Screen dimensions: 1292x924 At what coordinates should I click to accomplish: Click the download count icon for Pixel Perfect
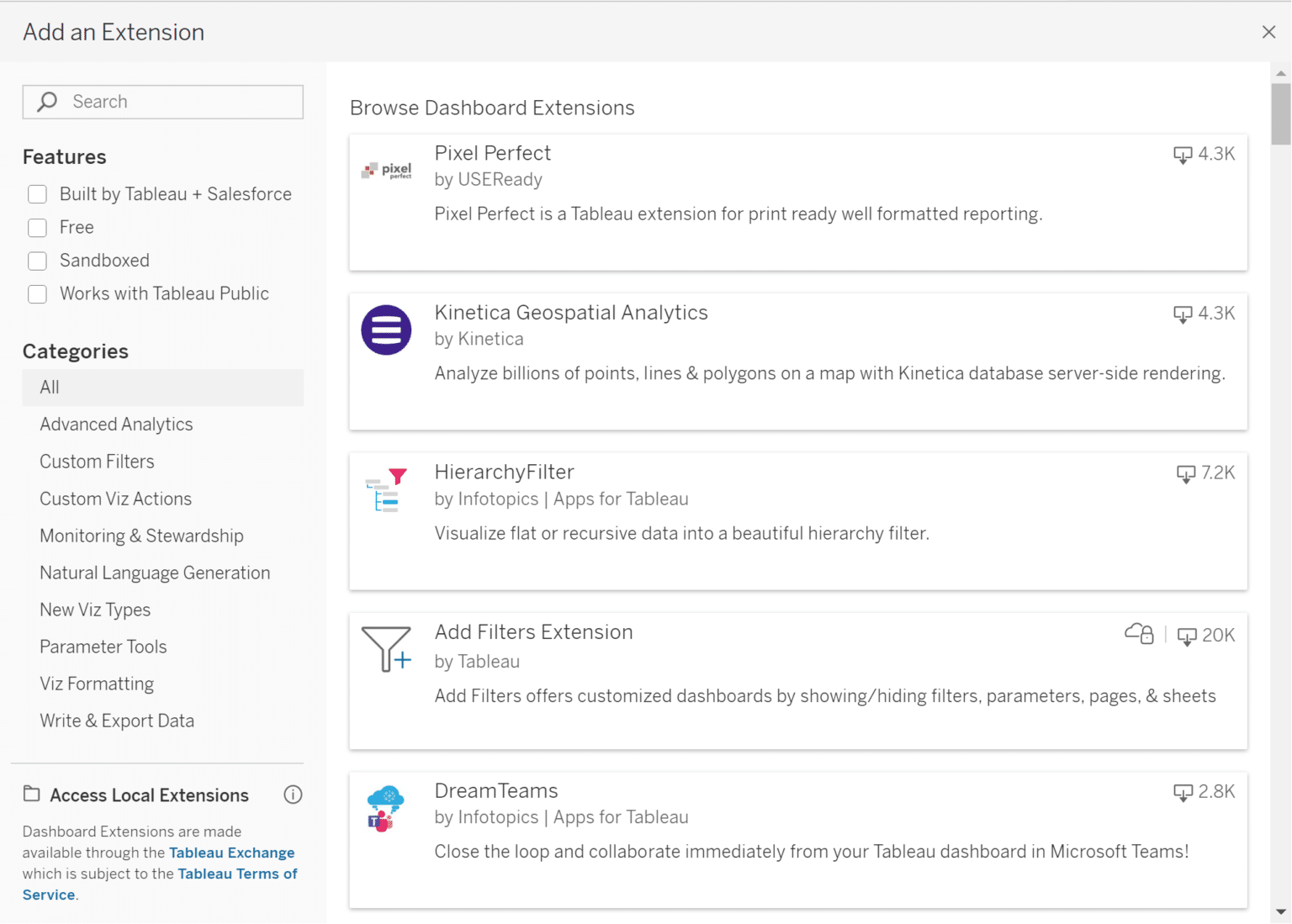(x=1183, y=155)
